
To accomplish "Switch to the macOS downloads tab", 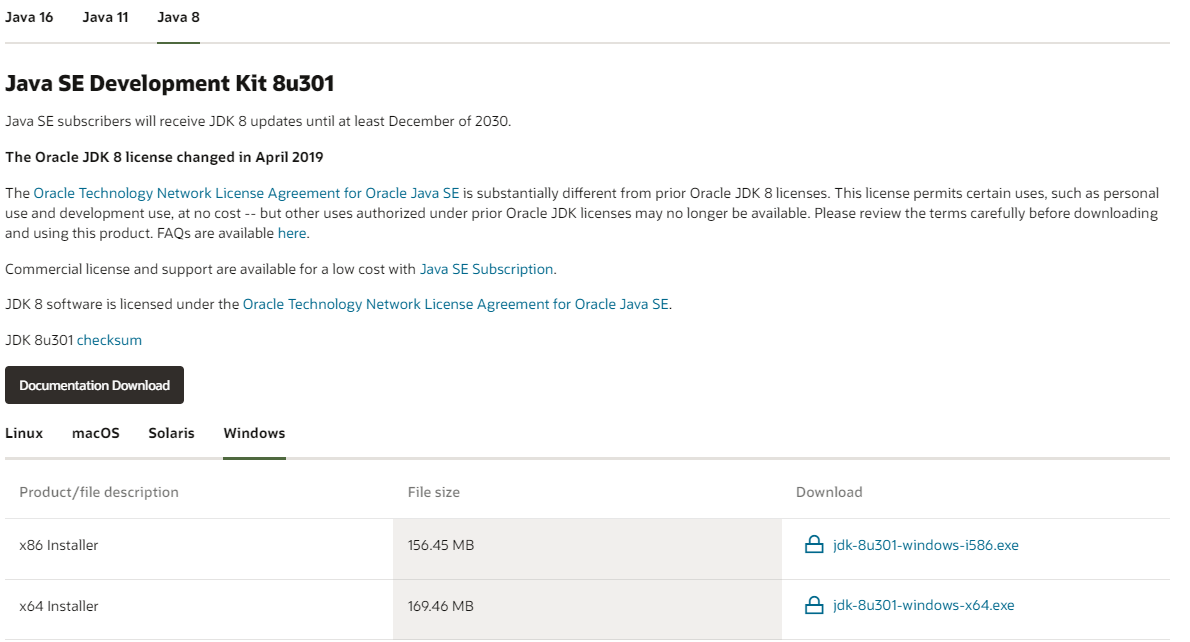I will 96,433.
